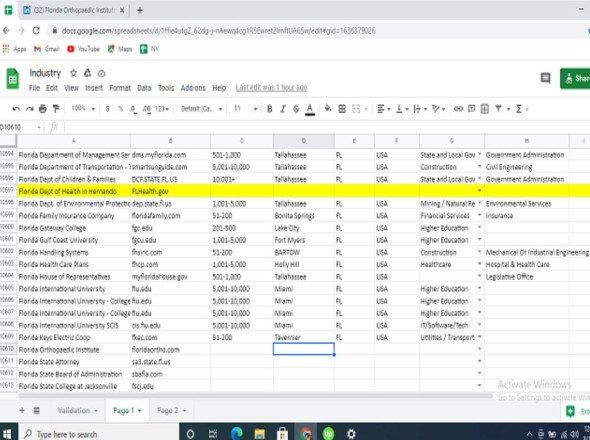
Task: Open the All Sheets list icon
Action: coord(36,411)
